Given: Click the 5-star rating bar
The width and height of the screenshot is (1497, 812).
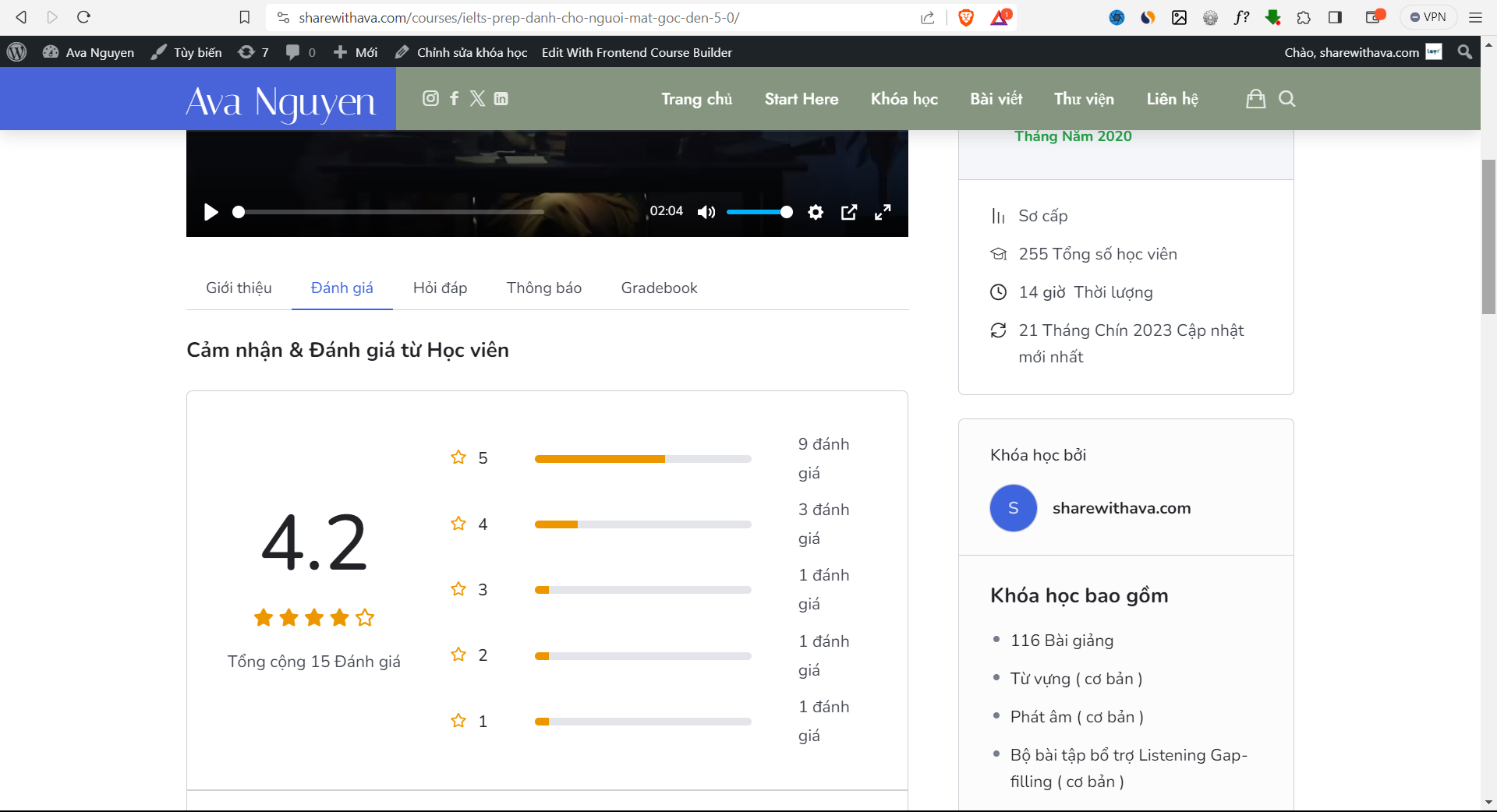Looking at the screenshot, I should 643,459.
